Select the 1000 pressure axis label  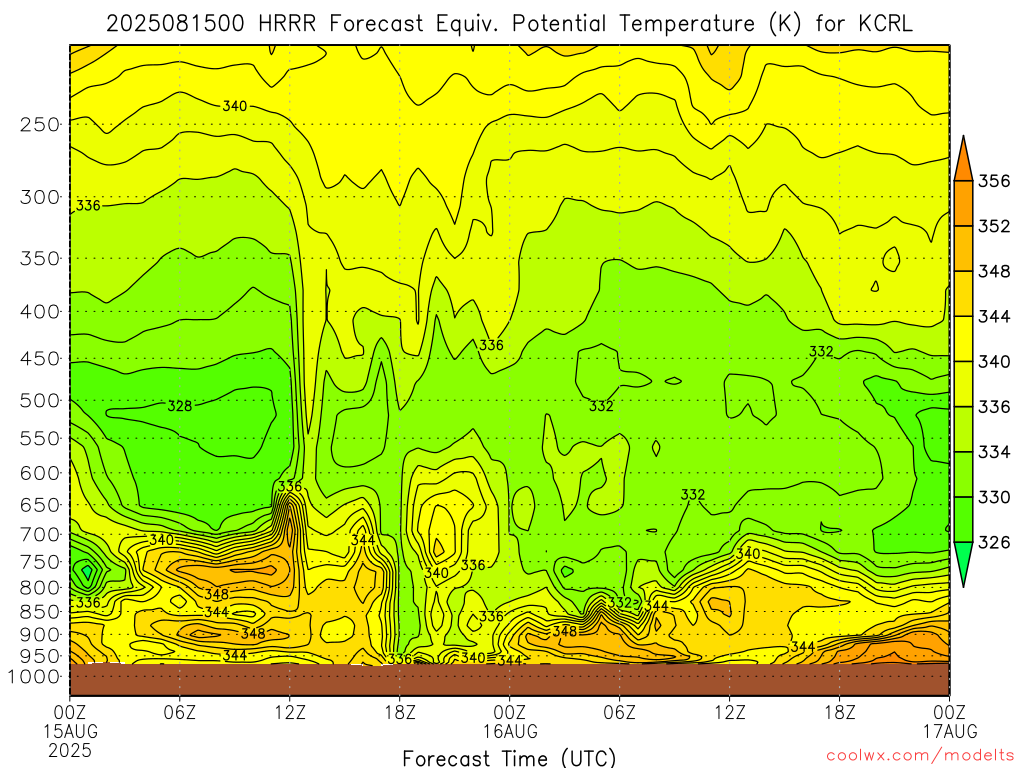pos(33,677)
